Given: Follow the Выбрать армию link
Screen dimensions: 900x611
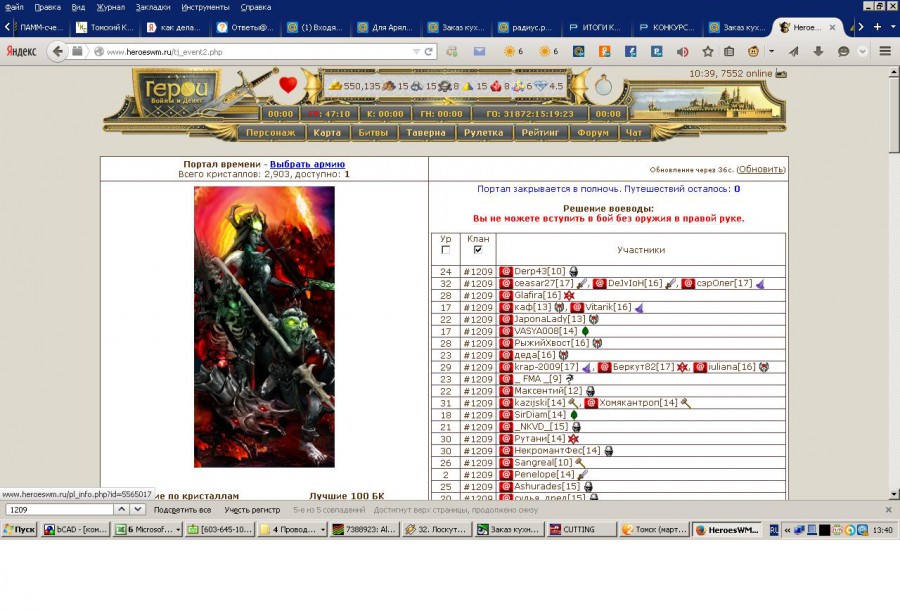Looking at the screenshot, I should (307, 164).
